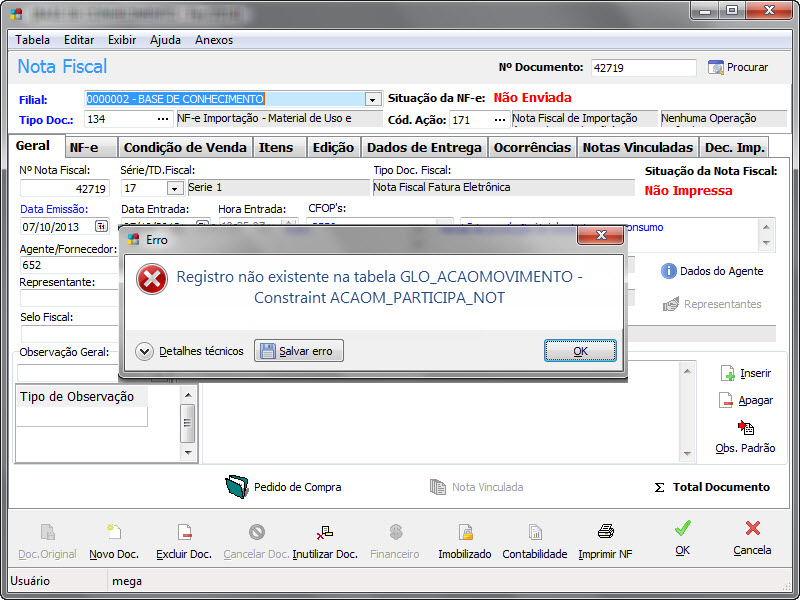Click the Pedido de Compra icon
This screenshot has width=800, height=600.
point(236,487)
